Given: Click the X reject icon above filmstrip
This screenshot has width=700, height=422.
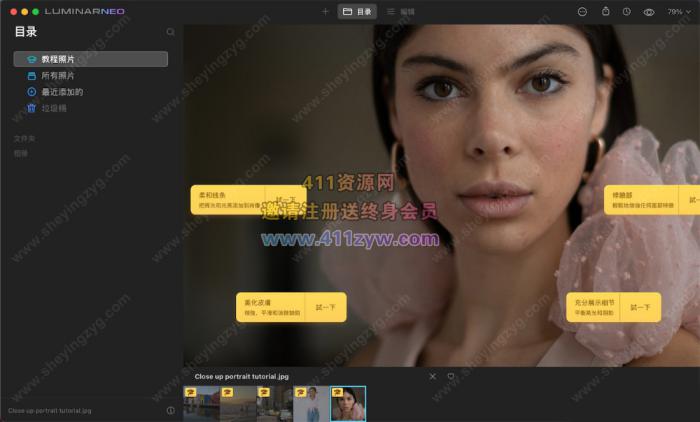Looking at the screenshot, I should pyautogui.click(x=433, y=377).
